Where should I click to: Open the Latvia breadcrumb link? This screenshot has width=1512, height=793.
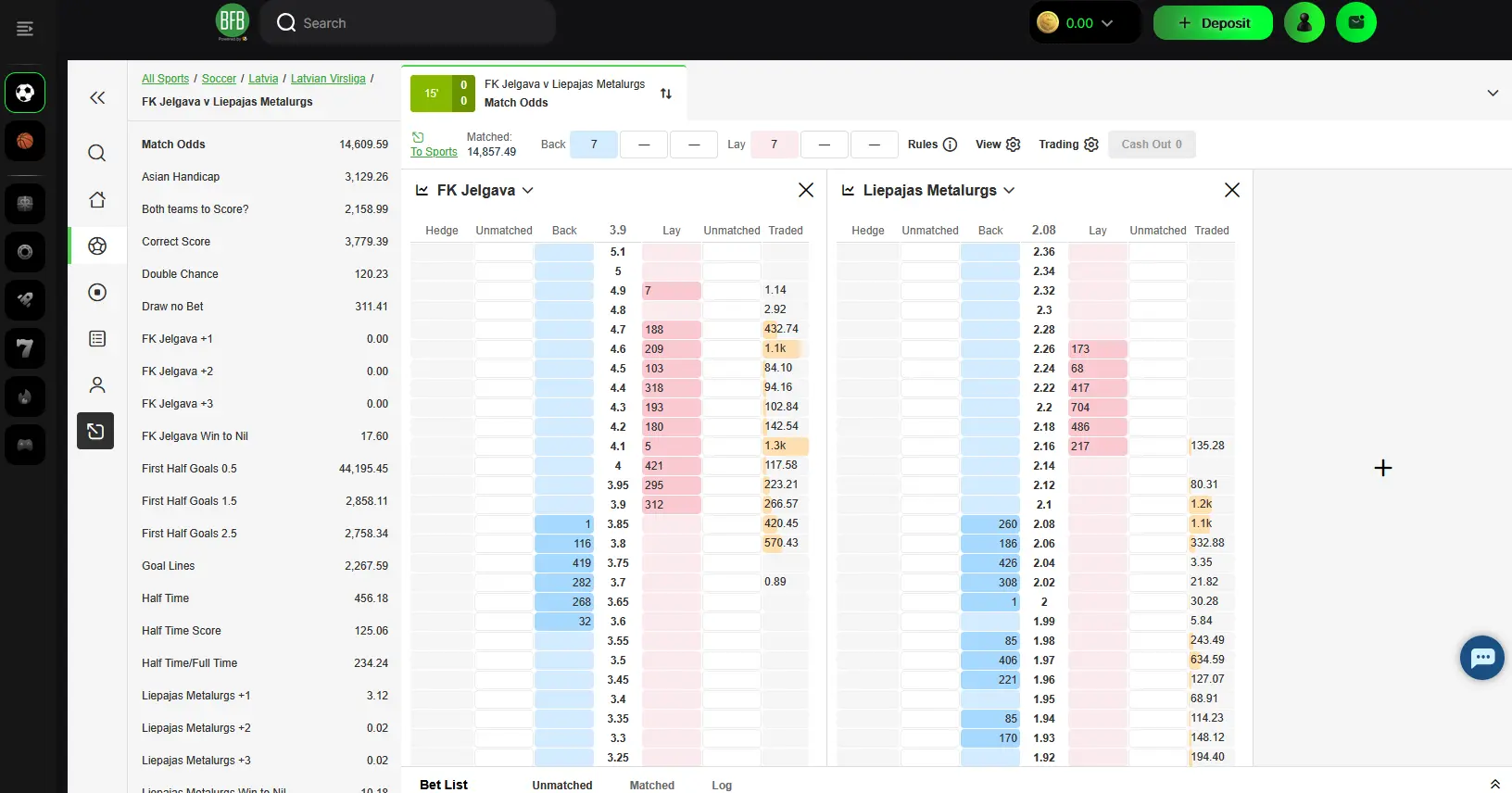[263, 79]
